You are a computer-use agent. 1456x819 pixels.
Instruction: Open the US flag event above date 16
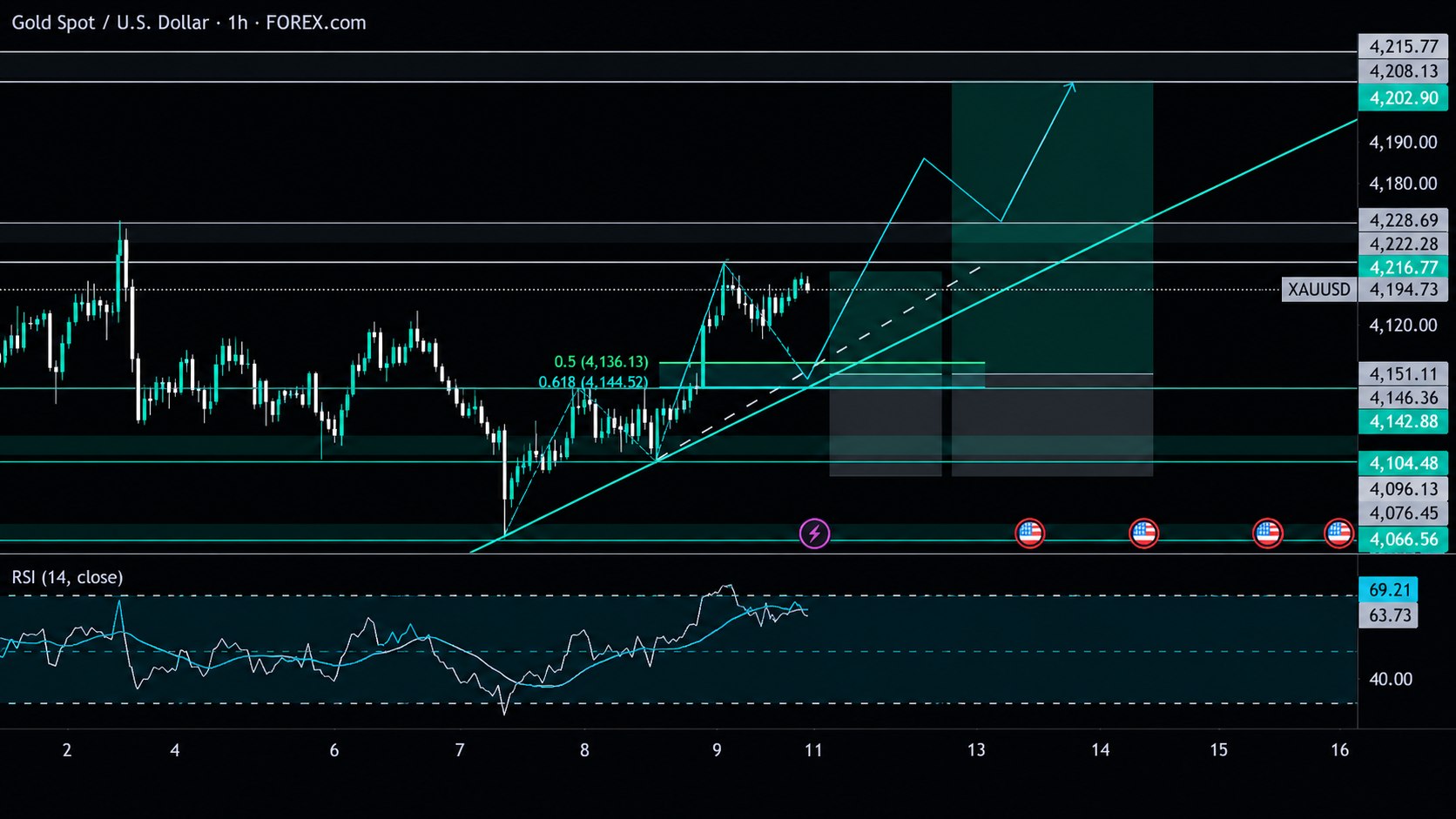click(1338, 533)
